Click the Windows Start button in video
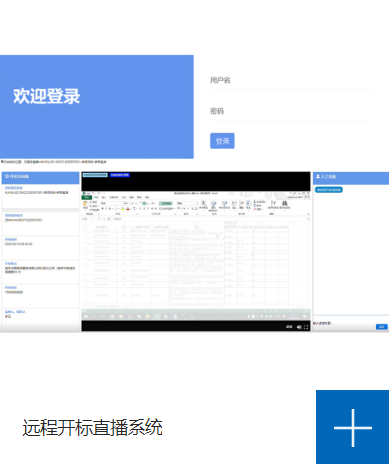 click(x=86, y=316)
